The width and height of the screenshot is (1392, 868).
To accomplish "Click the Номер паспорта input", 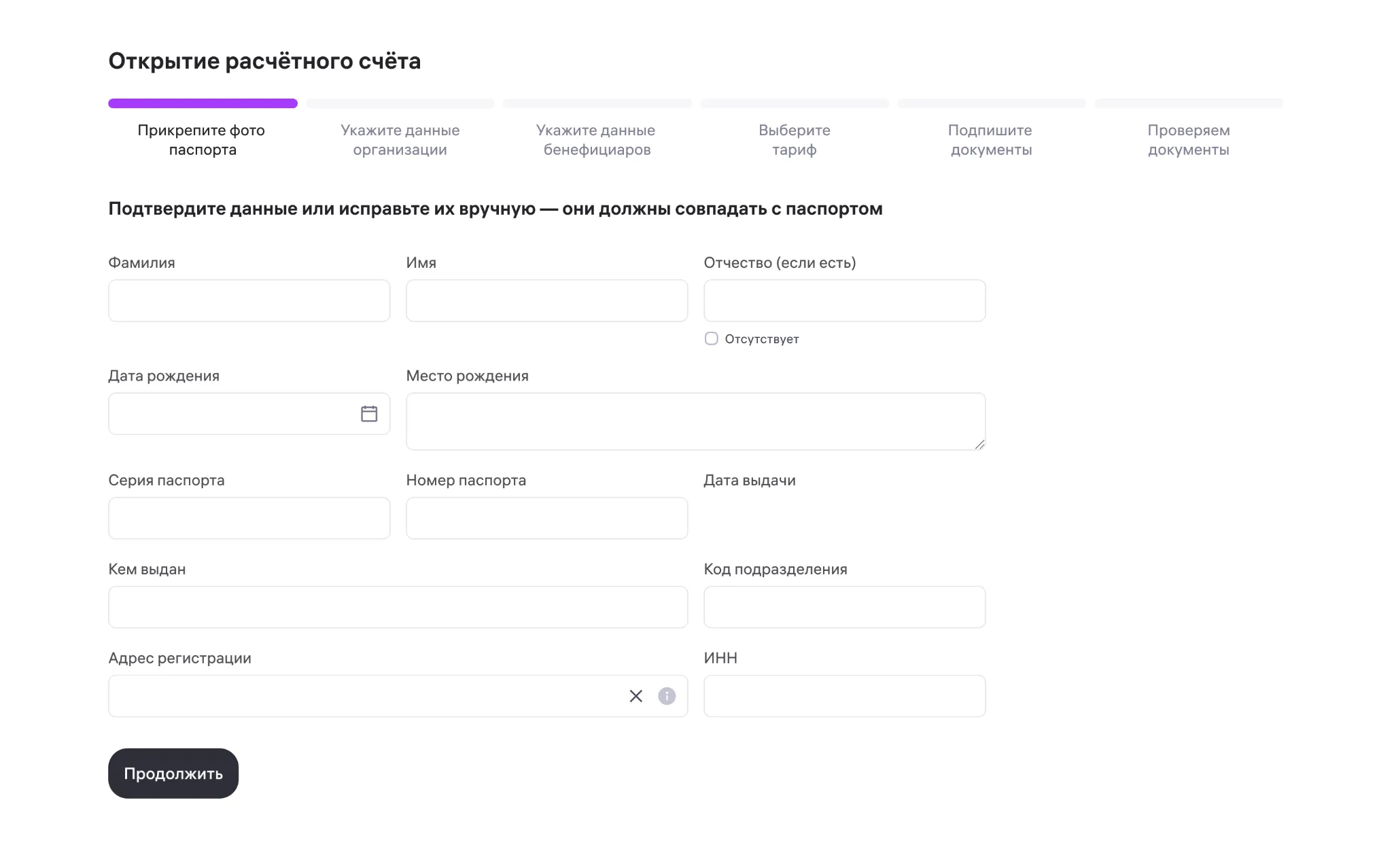I will pos(546,518).
